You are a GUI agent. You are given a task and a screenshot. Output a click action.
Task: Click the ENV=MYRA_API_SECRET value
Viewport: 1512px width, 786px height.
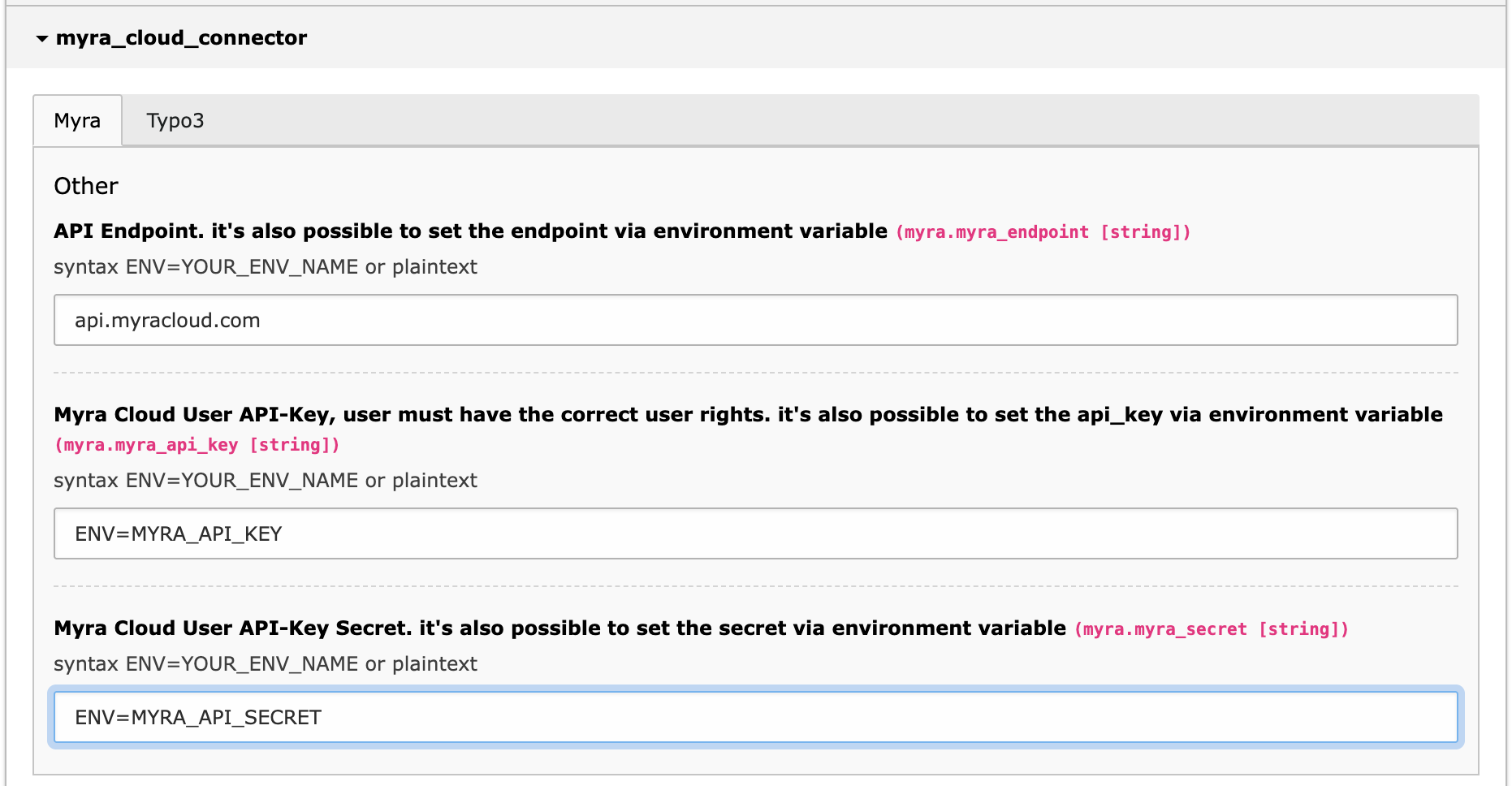coord(197,717)
